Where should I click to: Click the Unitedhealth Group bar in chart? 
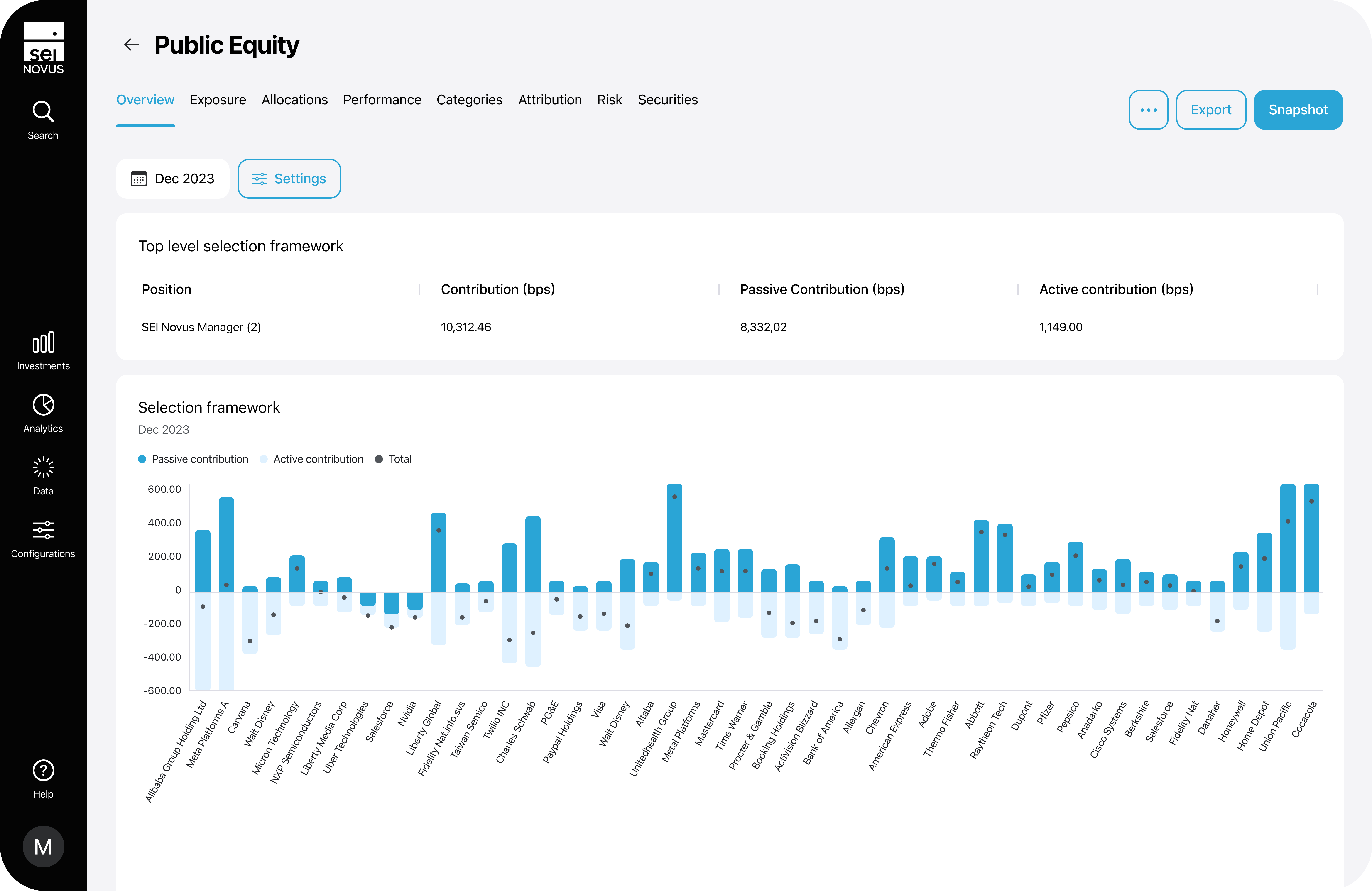674,538
